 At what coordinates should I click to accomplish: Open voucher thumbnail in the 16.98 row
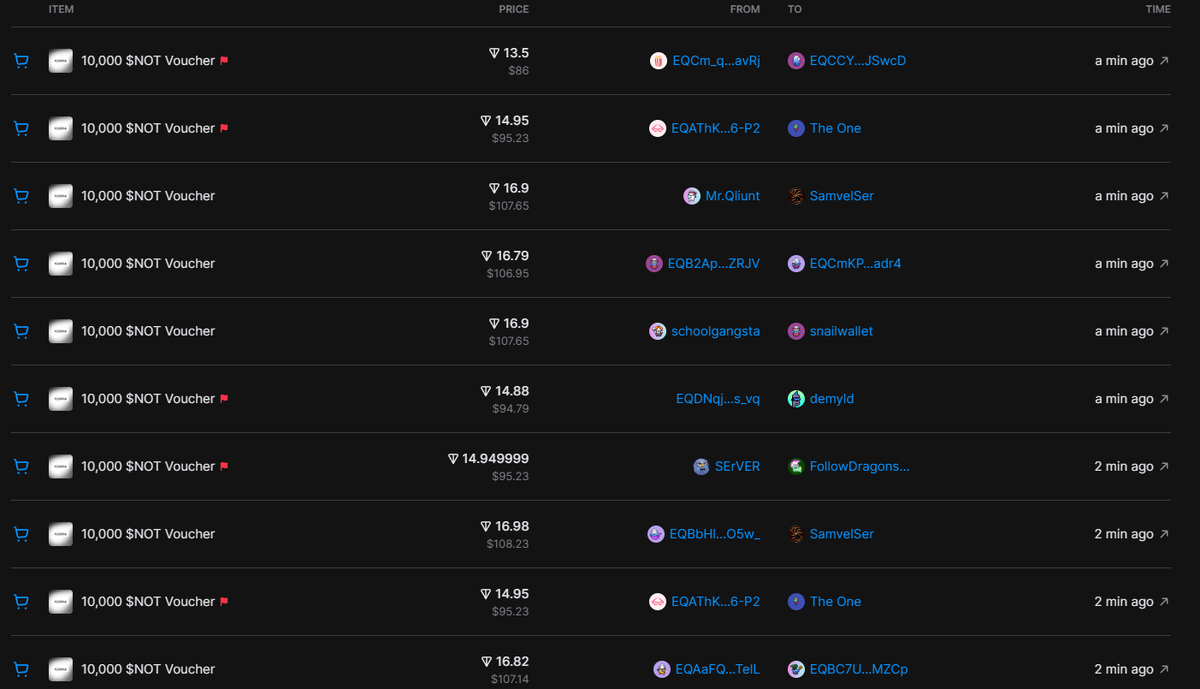[61, 534]
